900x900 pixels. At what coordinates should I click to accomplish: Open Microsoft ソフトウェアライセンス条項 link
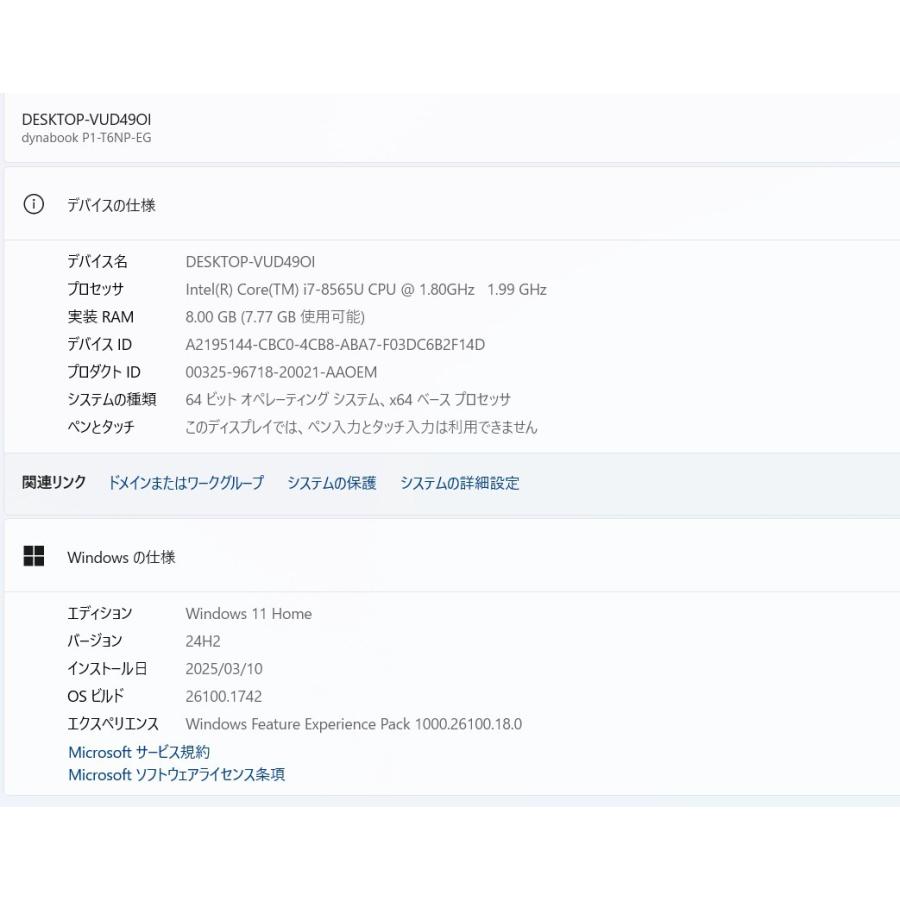177,774
